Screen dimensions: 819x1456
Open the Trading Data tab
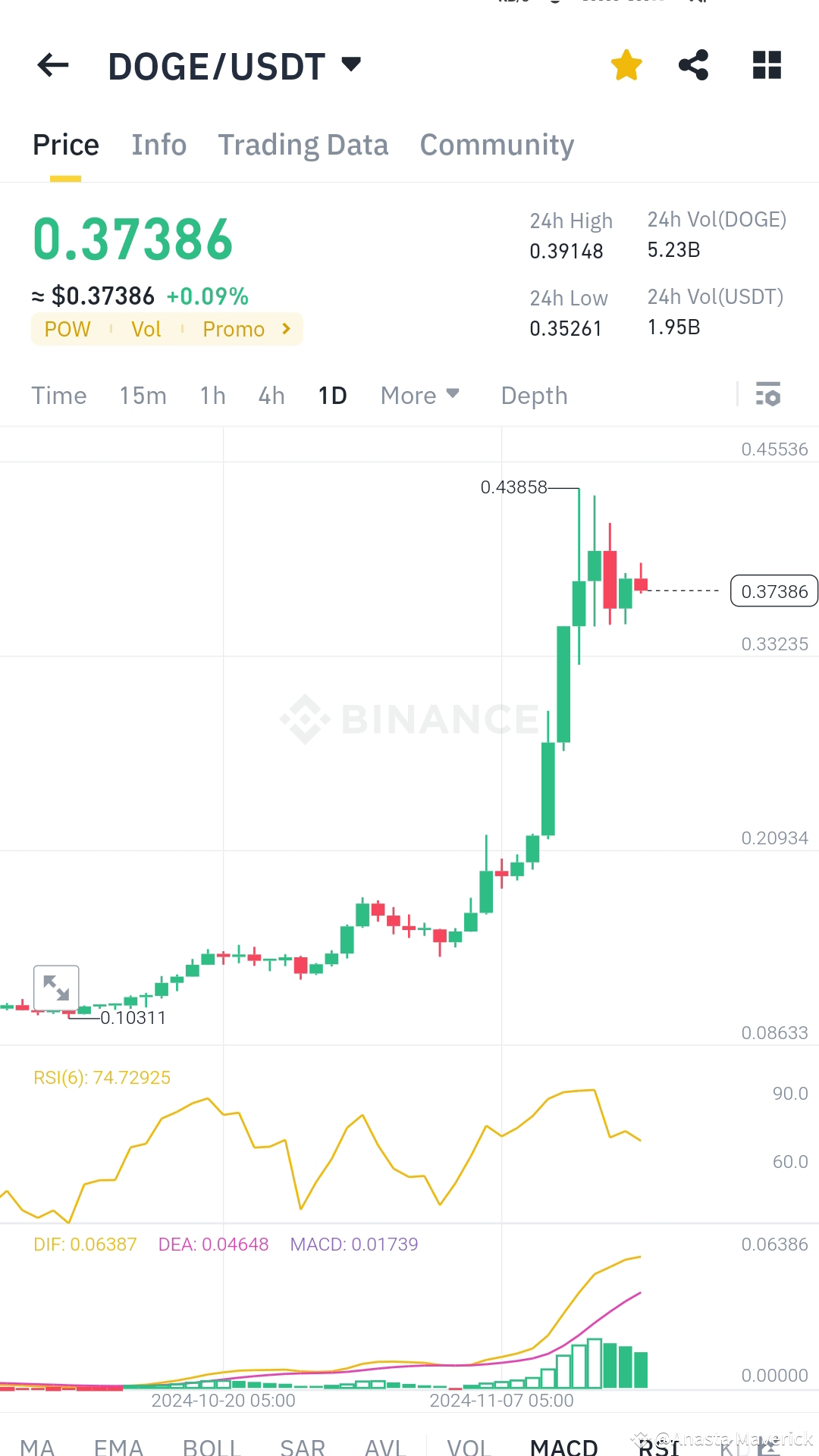(x=303, y=144)
